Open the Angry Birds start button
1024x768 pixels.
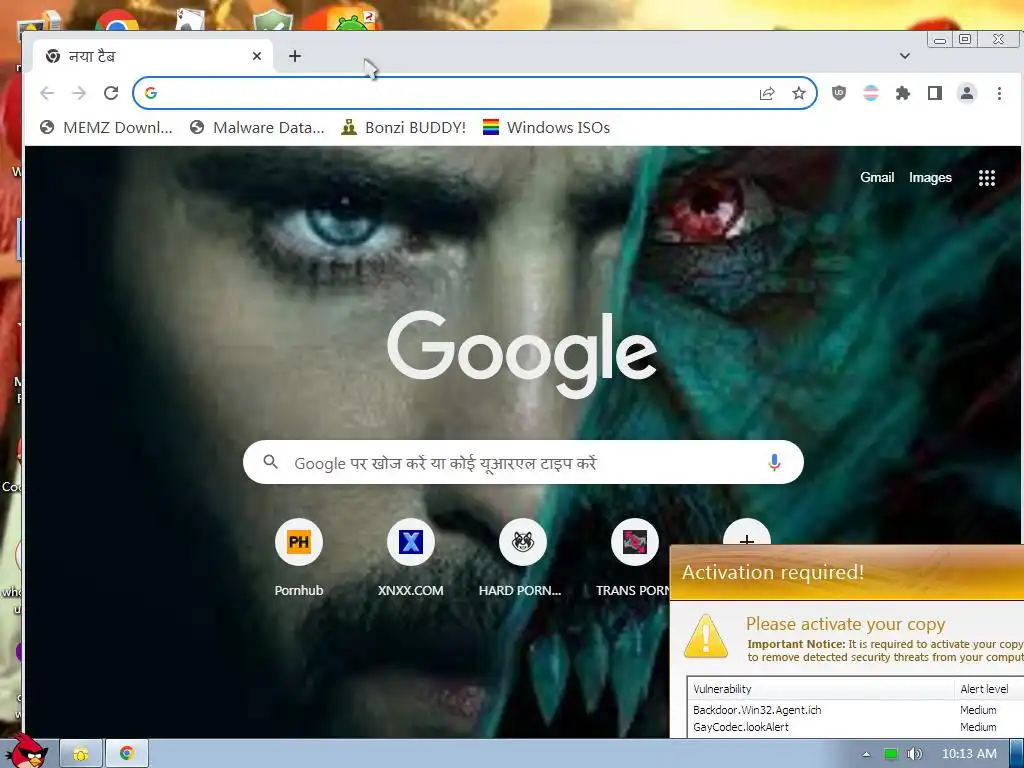25,752
